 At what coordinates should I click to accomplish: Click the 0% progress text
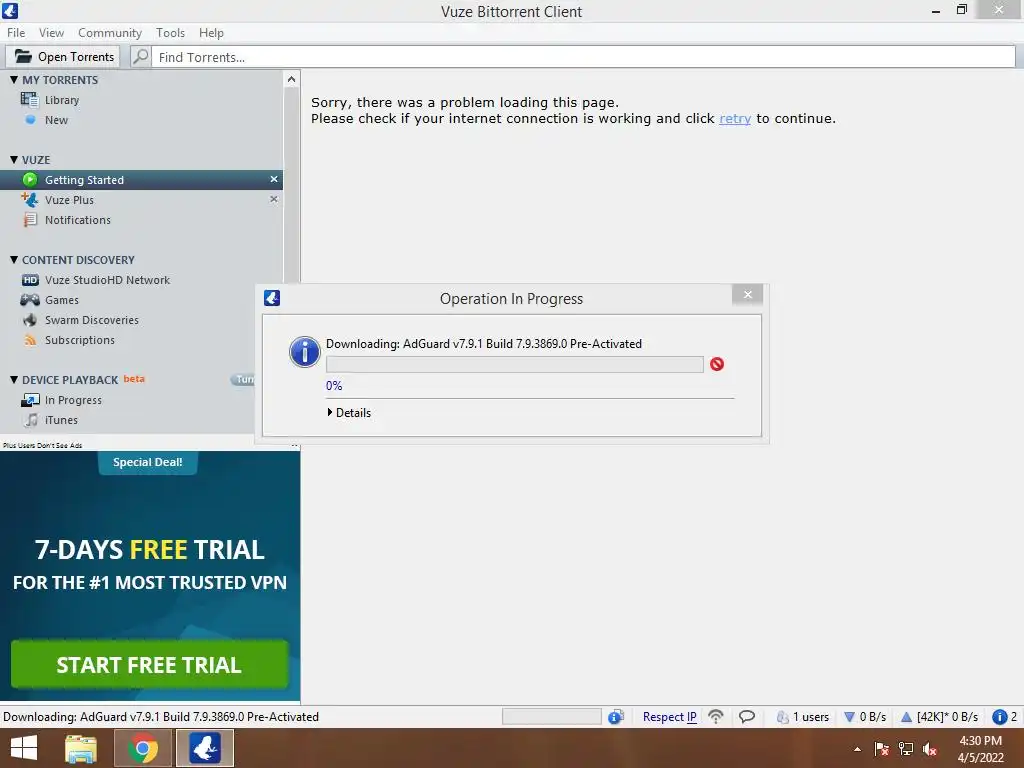[334, 386]
